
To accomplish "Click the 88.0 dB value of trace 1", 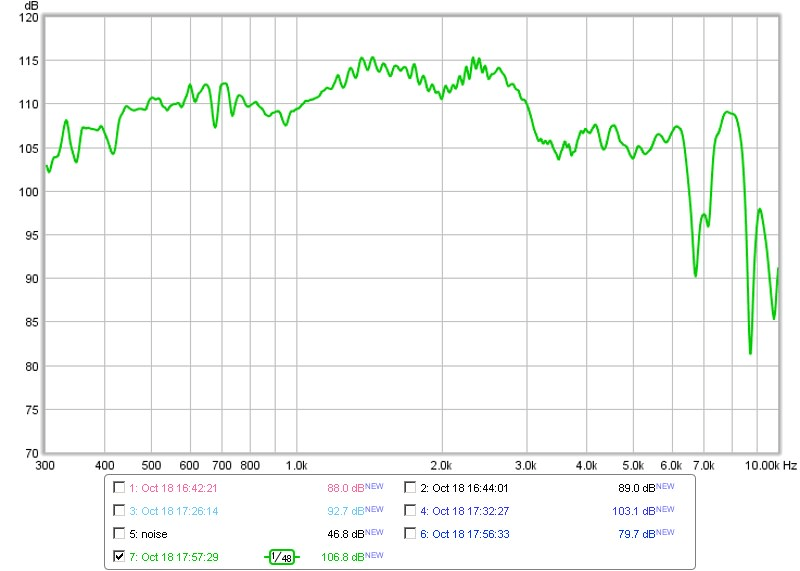I will coord(345,488).
